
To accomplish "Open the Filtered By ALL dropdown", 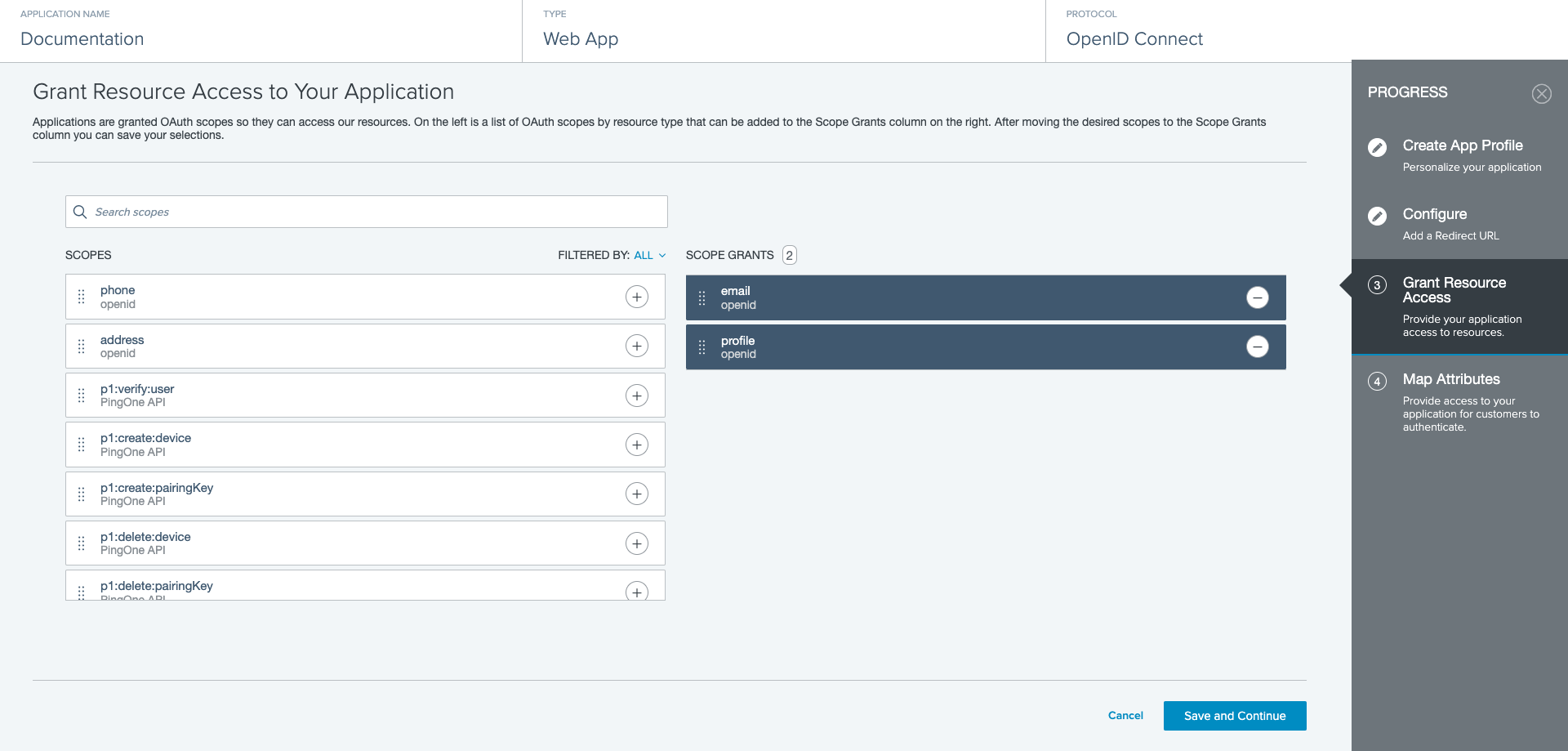I will (649, 255).
